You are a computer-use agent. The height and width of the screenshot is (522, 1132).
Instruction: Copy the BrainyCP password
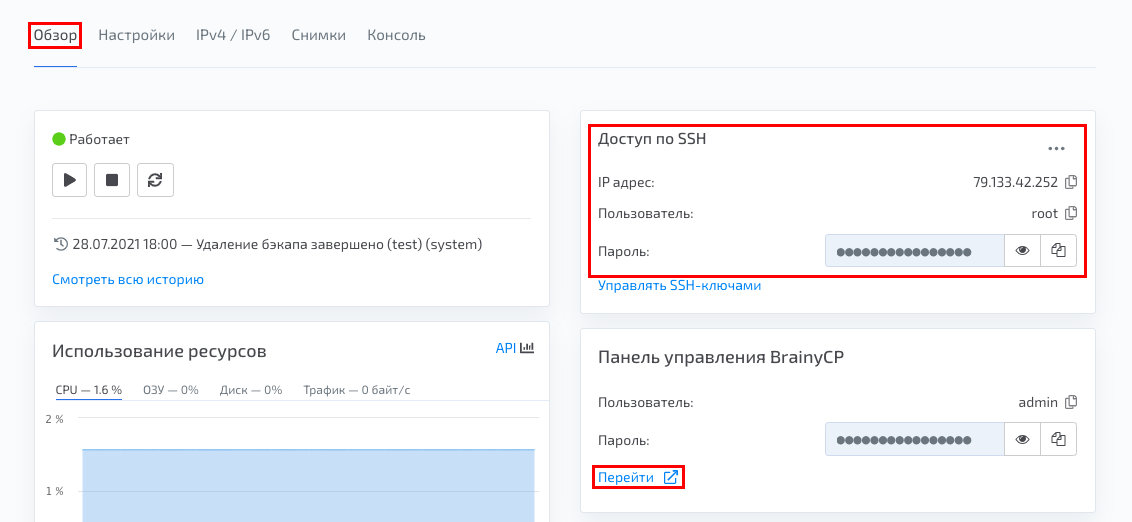click(1058, 439)
